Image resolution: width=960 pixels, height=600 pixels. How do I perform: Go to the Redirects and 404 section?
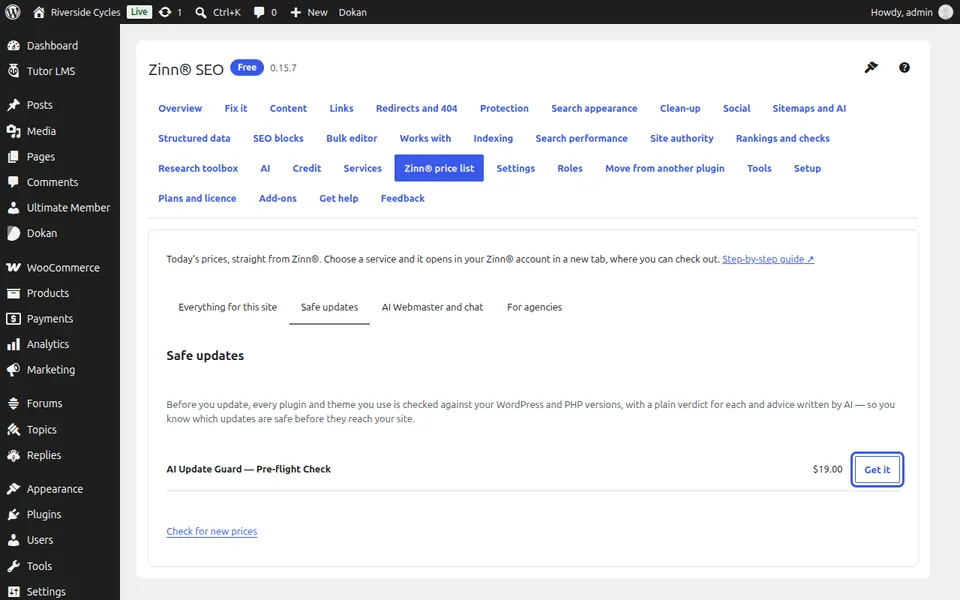pos(416,108)
